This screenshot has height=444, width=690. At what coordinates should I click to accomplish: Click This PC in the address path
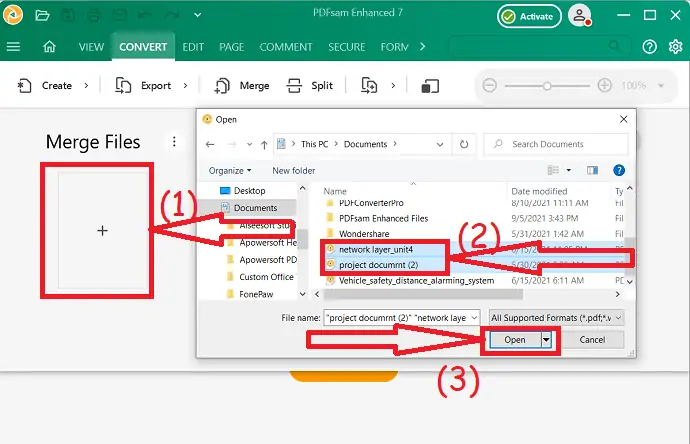tap(315, 144)
